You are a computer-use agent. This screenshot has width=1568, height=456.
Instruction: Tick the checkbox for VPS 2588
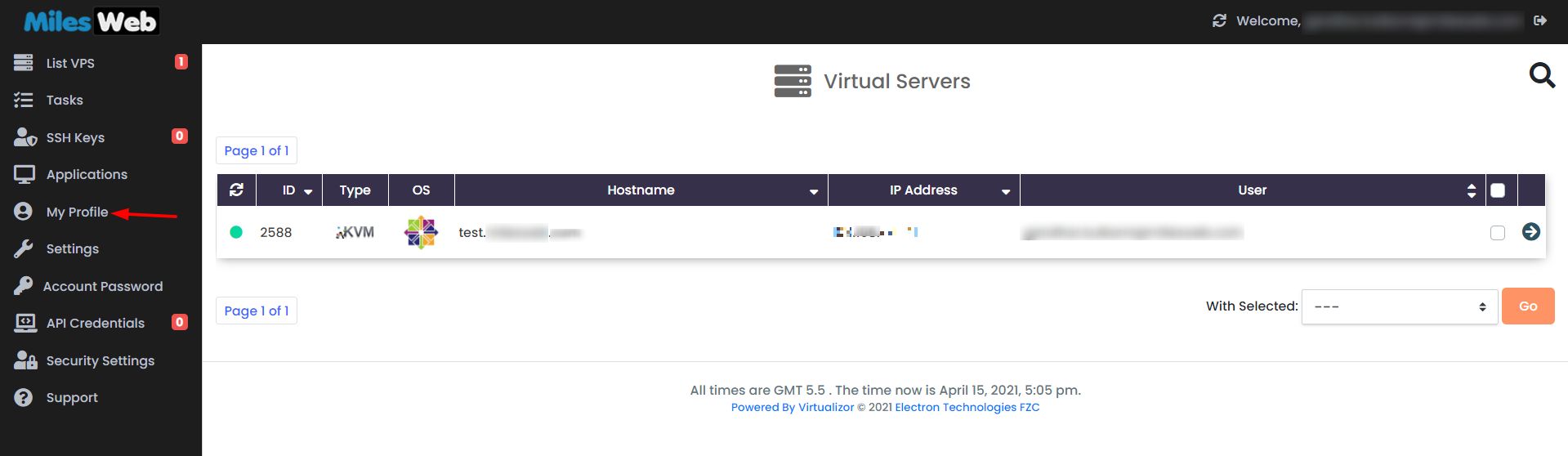1498,233
